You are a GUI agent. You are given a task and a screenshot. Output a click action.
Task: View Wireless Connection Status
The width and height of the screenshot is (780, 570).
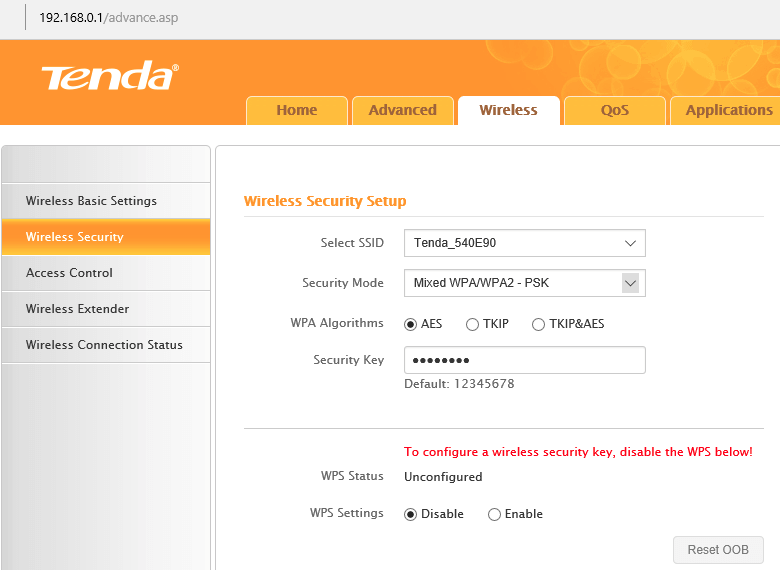[106, 345]
